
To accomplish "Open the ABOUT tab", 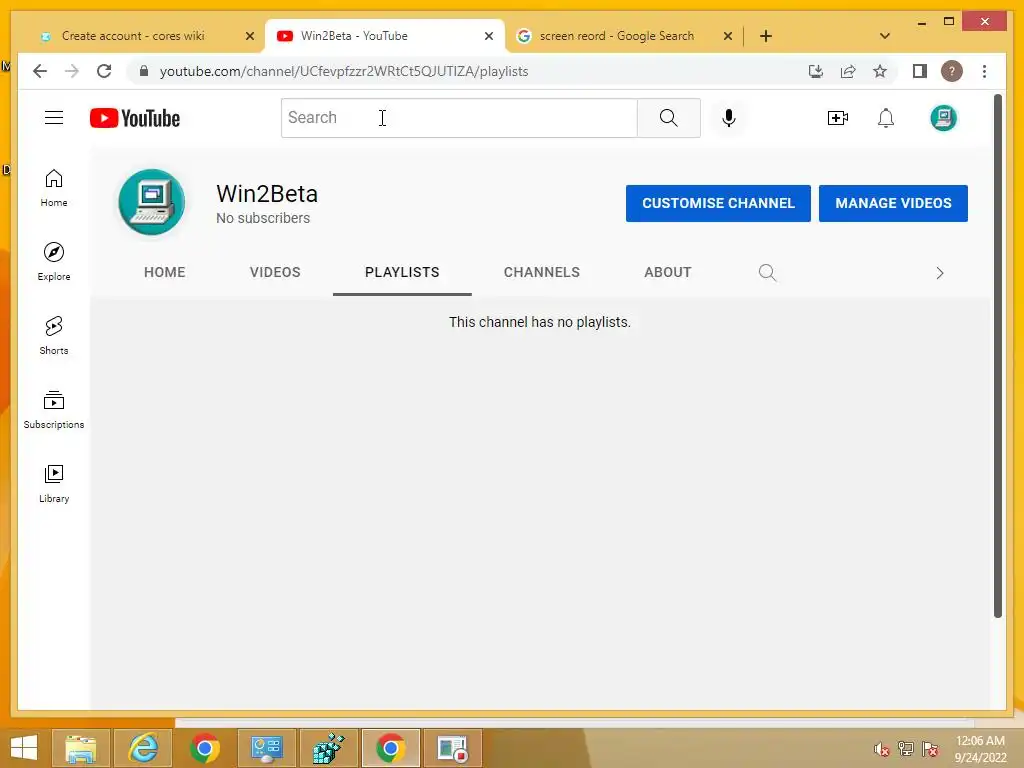I will point(667,272).
